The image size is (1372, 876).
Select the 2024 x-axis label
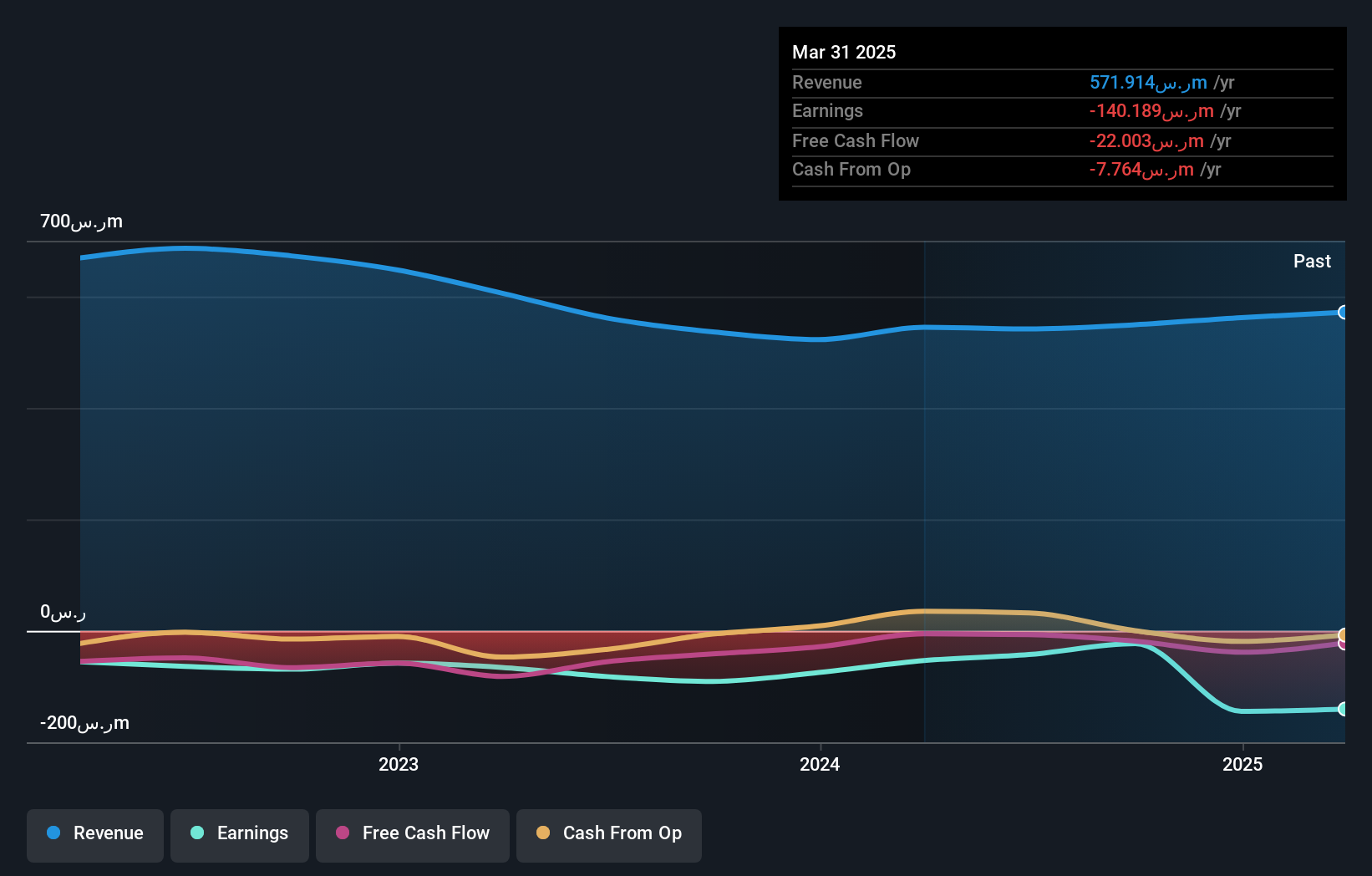tap(820, 764)
